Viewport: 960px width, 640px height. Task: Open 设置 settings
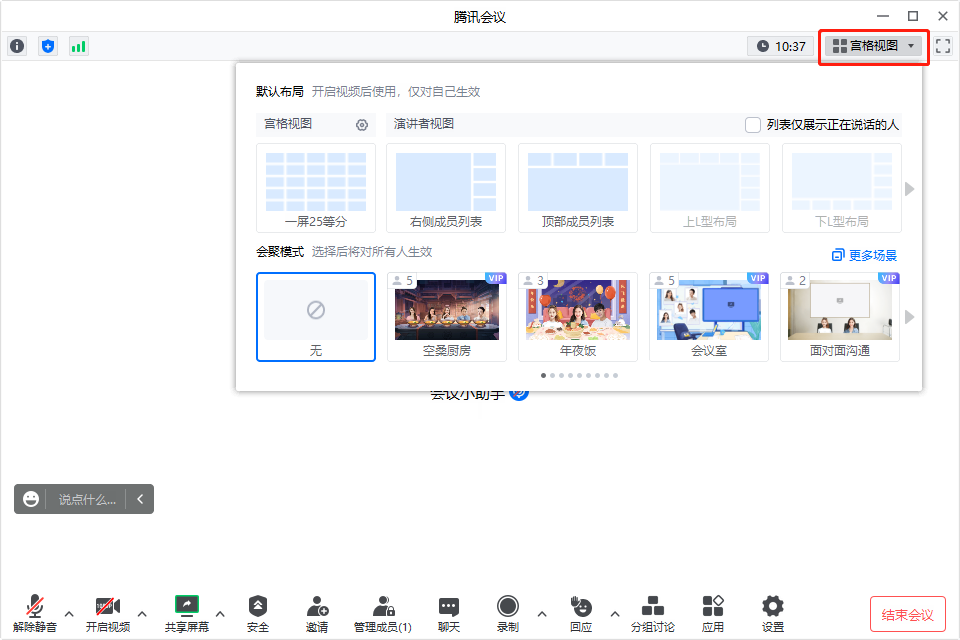[x=773, y=614]
